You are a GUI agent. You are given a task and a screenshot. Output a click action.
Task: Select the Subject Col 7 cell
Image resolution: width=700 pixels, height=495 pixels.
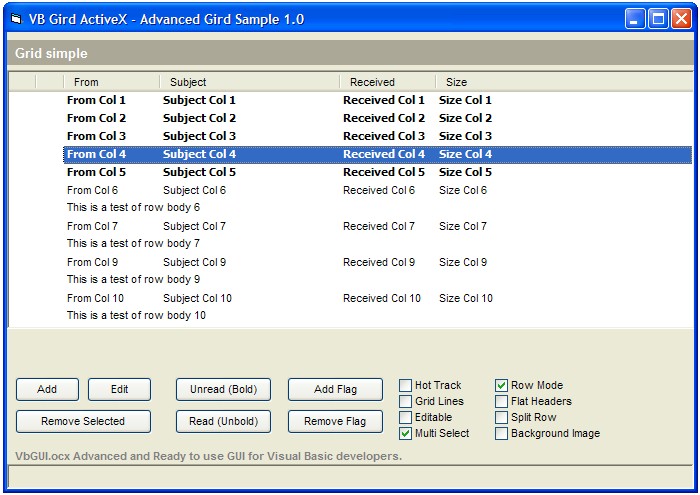coord(194,226)
